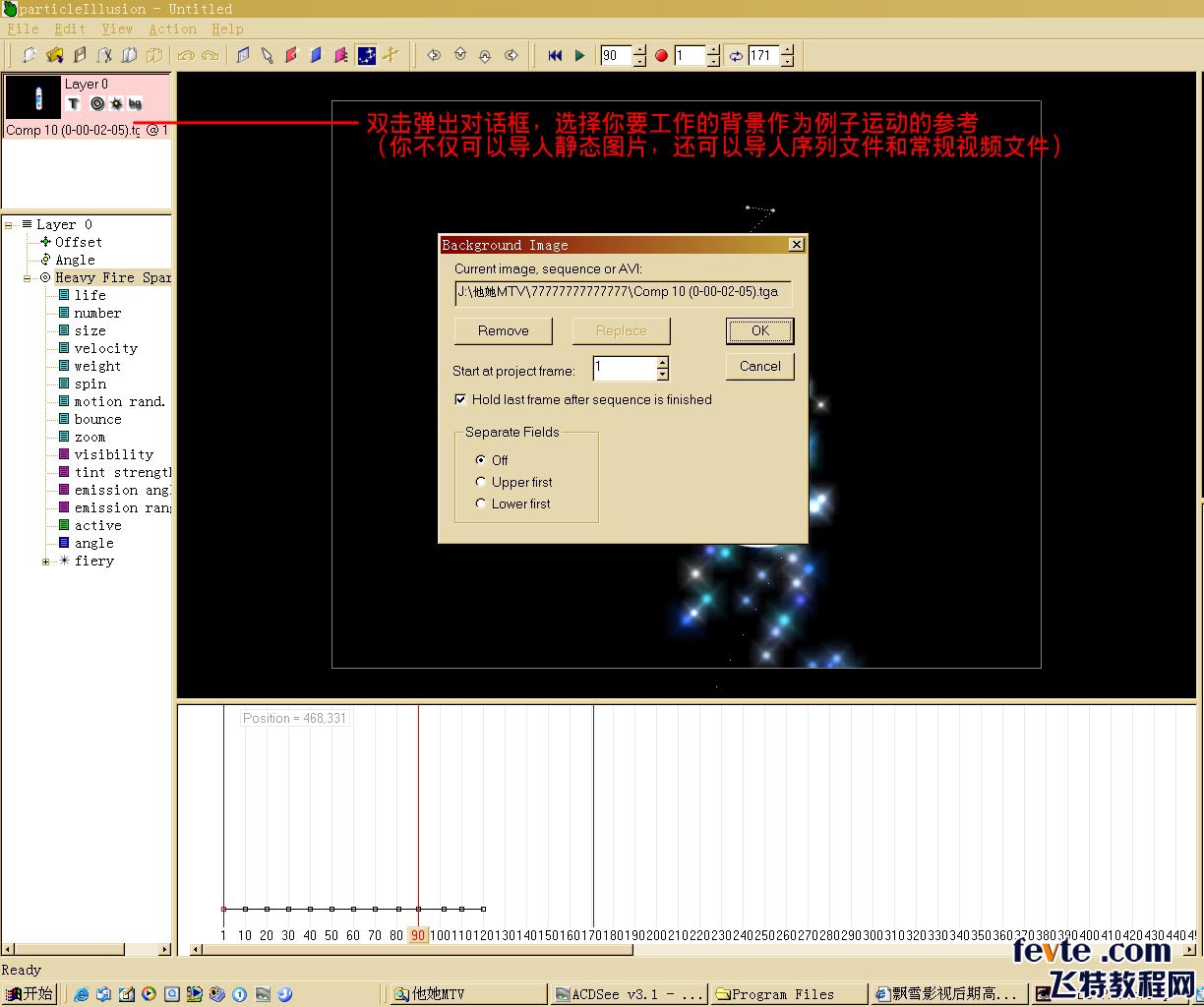Click the Remove button in Background Image dialog
The width and height of the screenshot is (1204, 1007).
click(x=504, y=331)
